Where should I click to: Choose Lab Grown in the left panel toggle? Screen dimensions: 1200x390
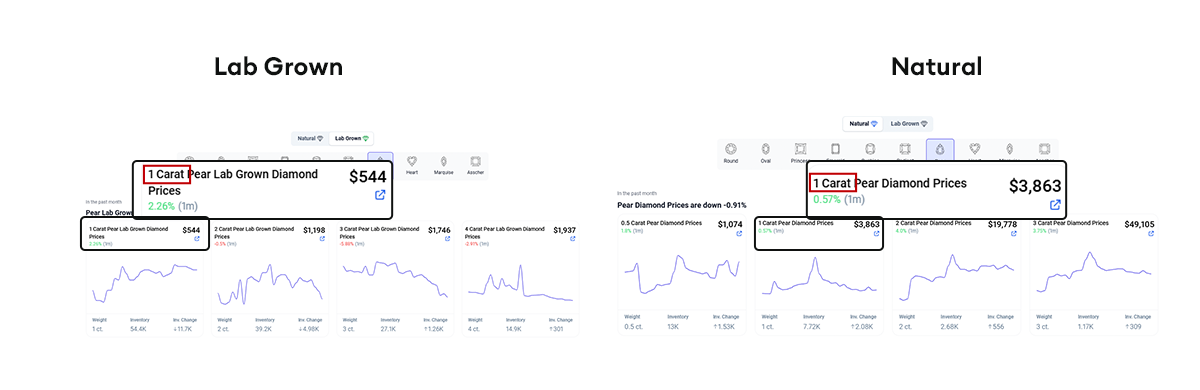[x=352, y=138]
